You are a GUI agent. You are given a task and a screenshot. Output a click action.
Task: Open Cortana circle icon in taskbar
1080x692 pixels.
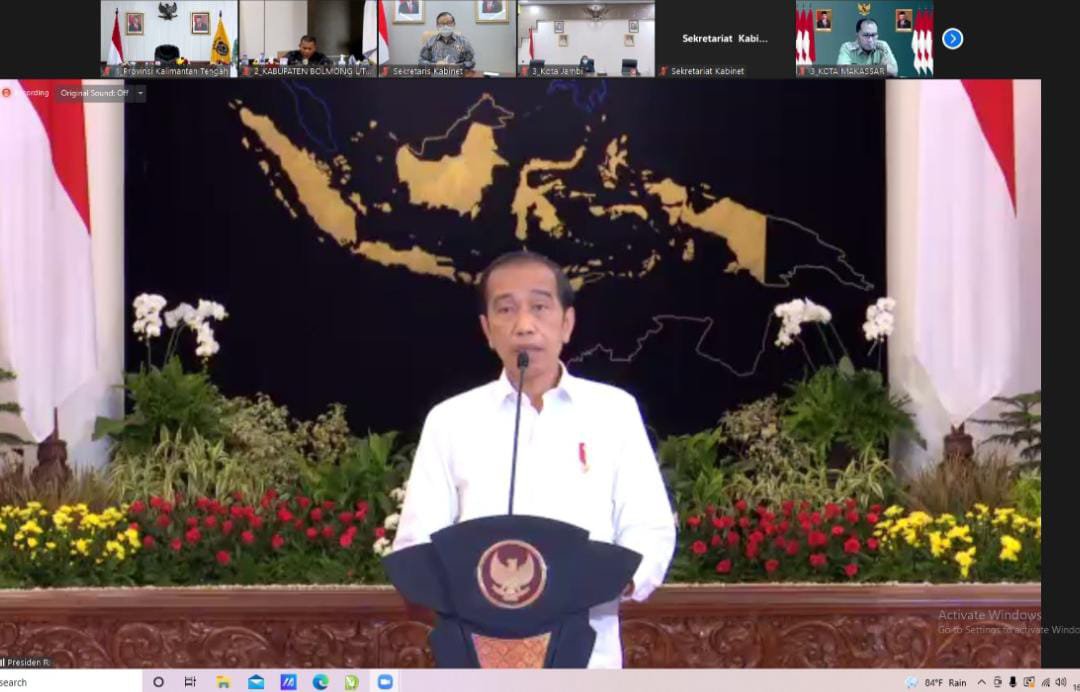tap(158, 682)
